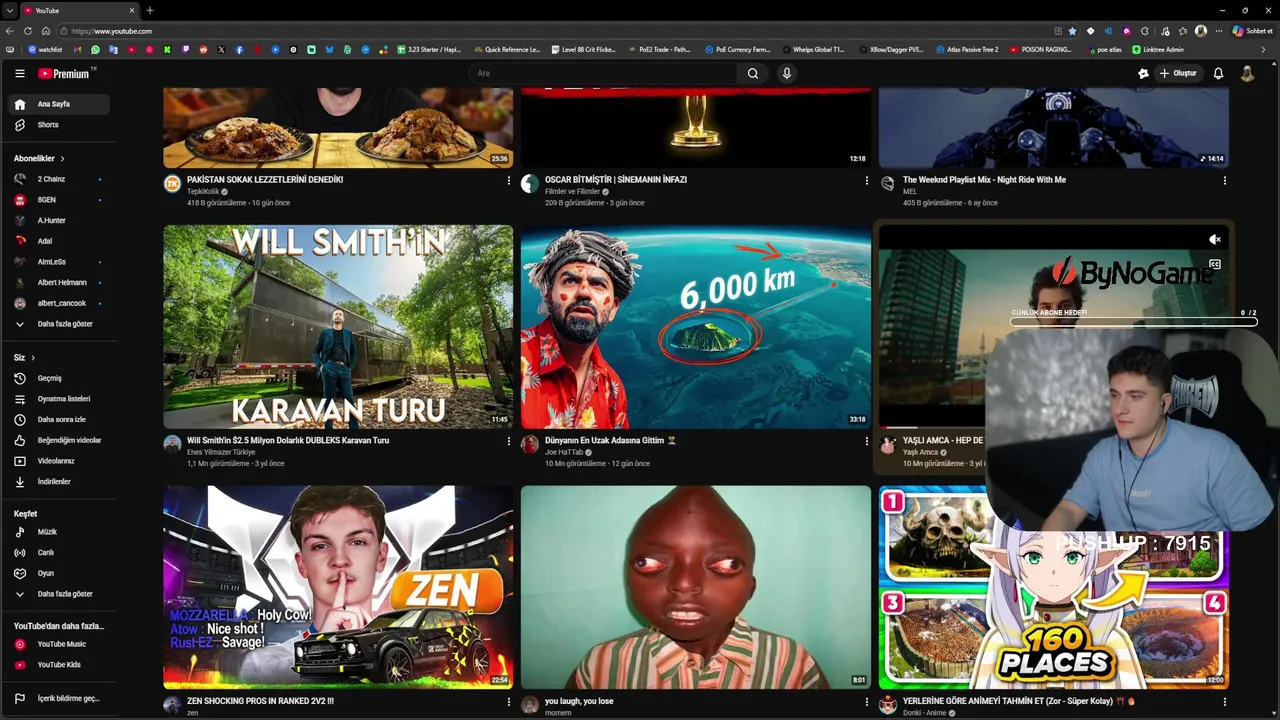Open albert_cancook subscription channel
The image size is (1280, 720).
coord(59,303)
